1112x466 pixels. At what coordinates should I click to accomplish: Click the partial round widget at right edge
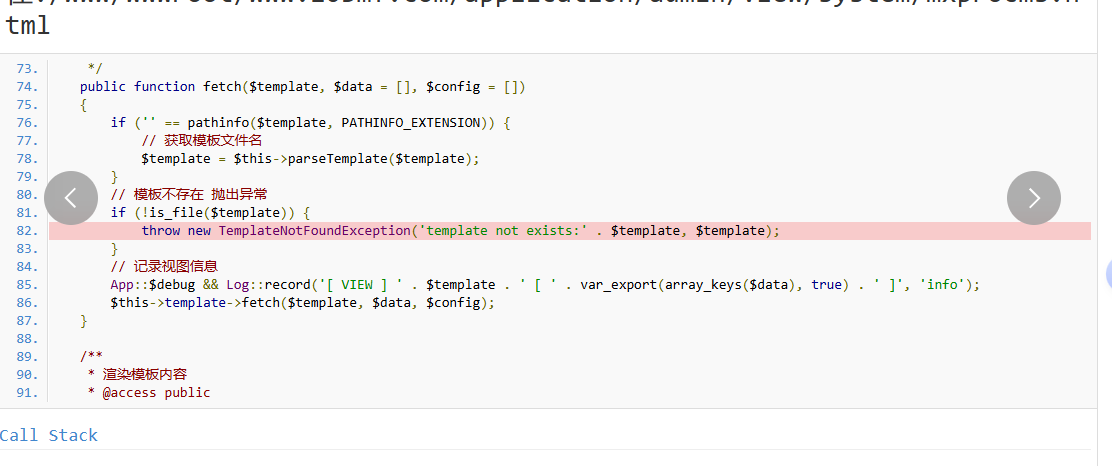[1108, 272]
